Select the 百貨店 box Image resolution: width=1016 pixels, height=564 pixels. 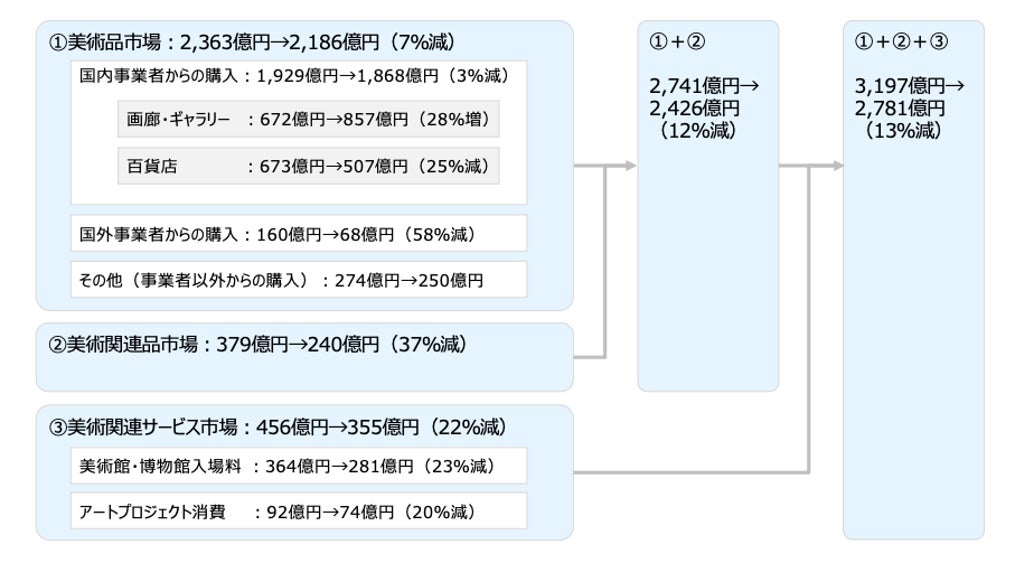point(308,166)
